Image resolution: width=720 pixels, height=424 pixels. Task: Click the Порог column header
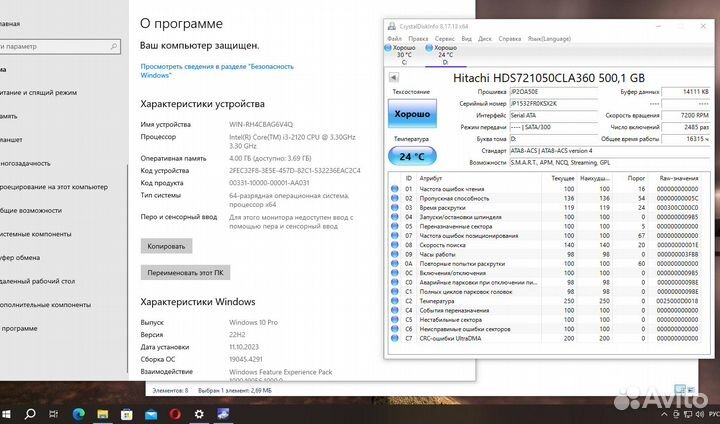(636, 178)
